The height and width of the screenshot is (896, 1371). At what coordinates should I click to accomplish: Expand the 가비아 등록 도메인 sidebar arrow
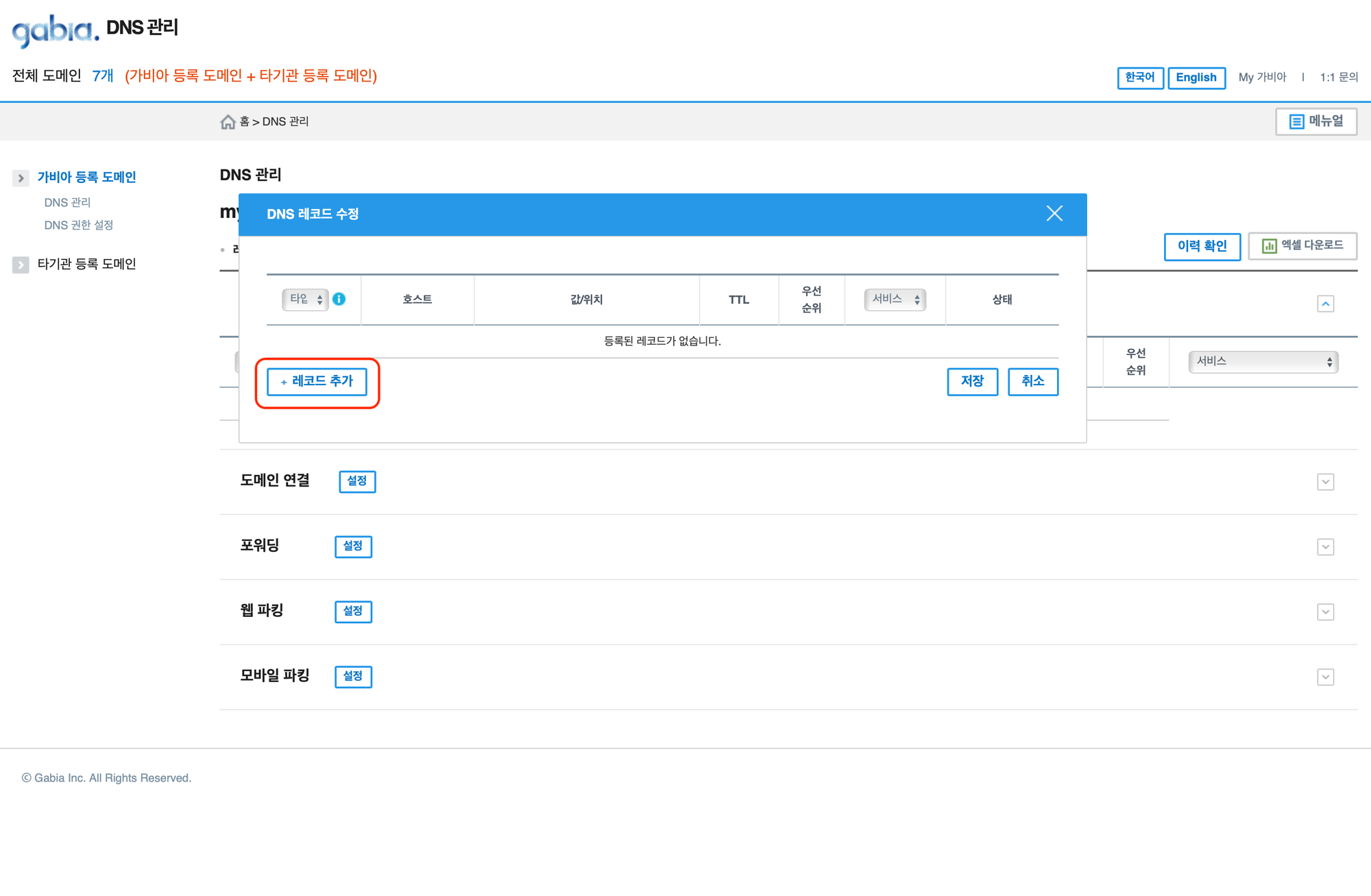click(x=21, y=178)
